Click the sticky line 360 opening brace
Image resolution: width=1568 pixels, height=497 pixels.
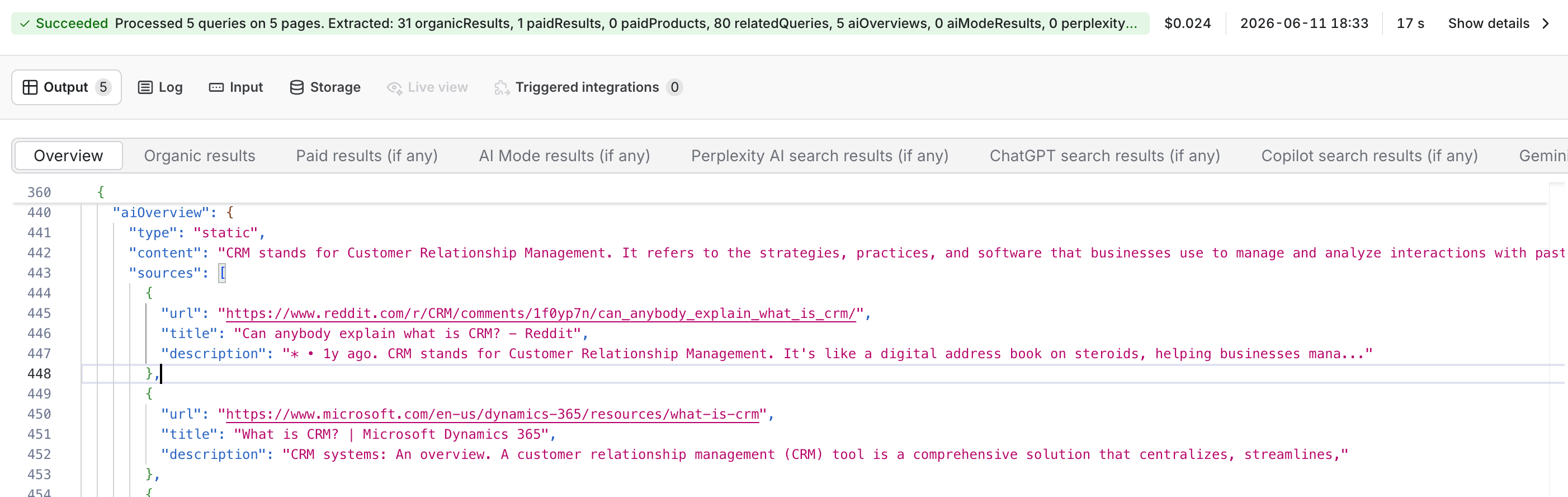point(101,192)
